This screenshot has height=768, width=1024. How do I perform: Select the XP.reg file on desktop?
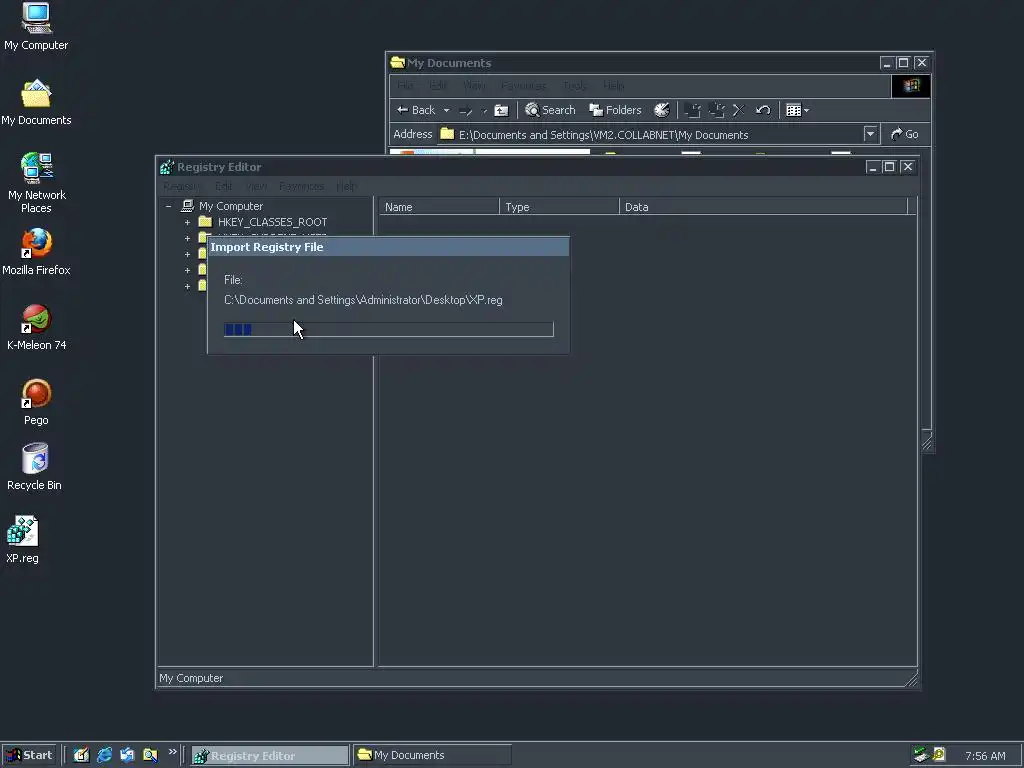(x=22, y=540)
